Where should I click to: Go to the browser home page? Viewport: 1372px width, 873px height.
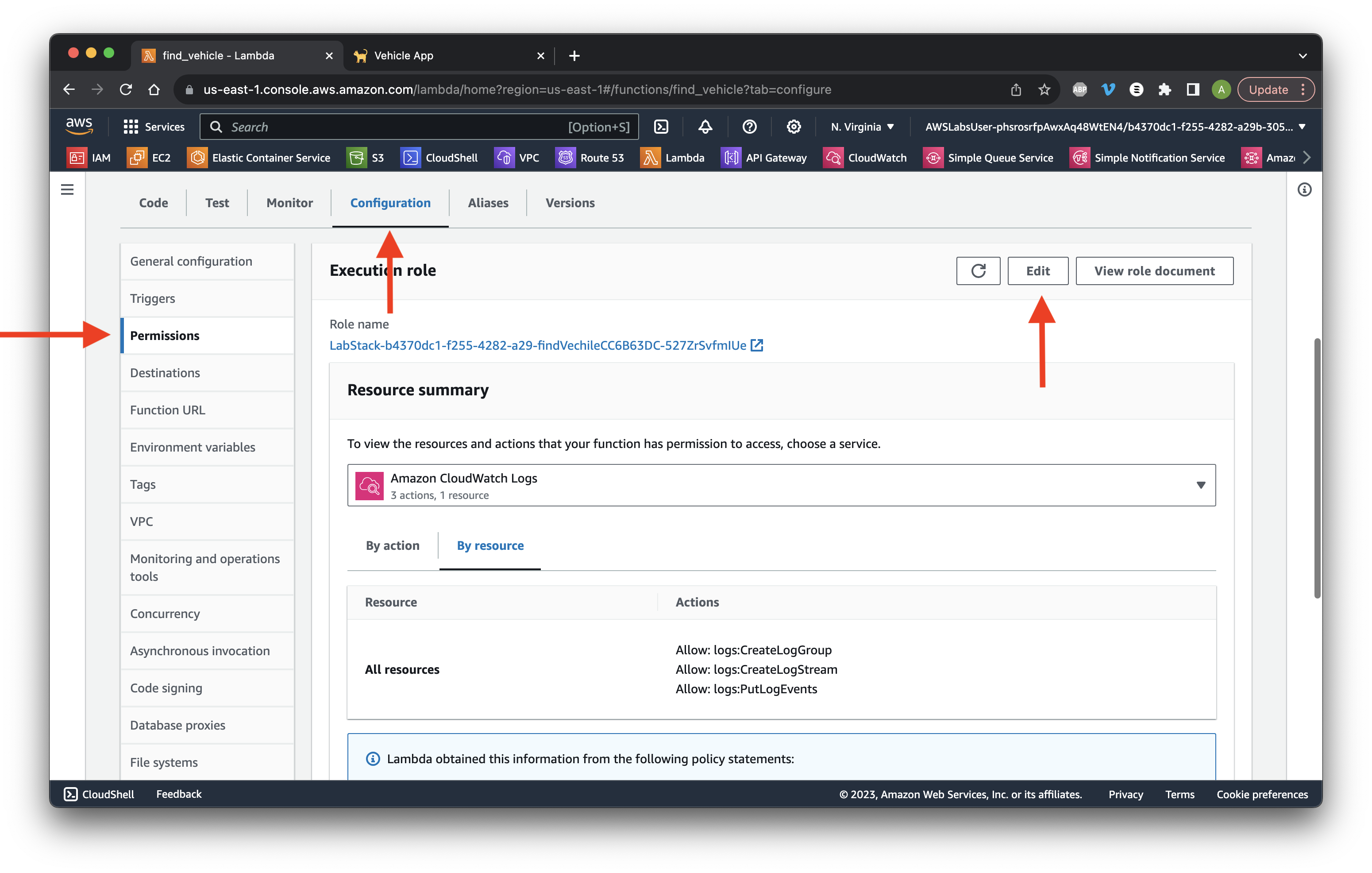[154, 89]
